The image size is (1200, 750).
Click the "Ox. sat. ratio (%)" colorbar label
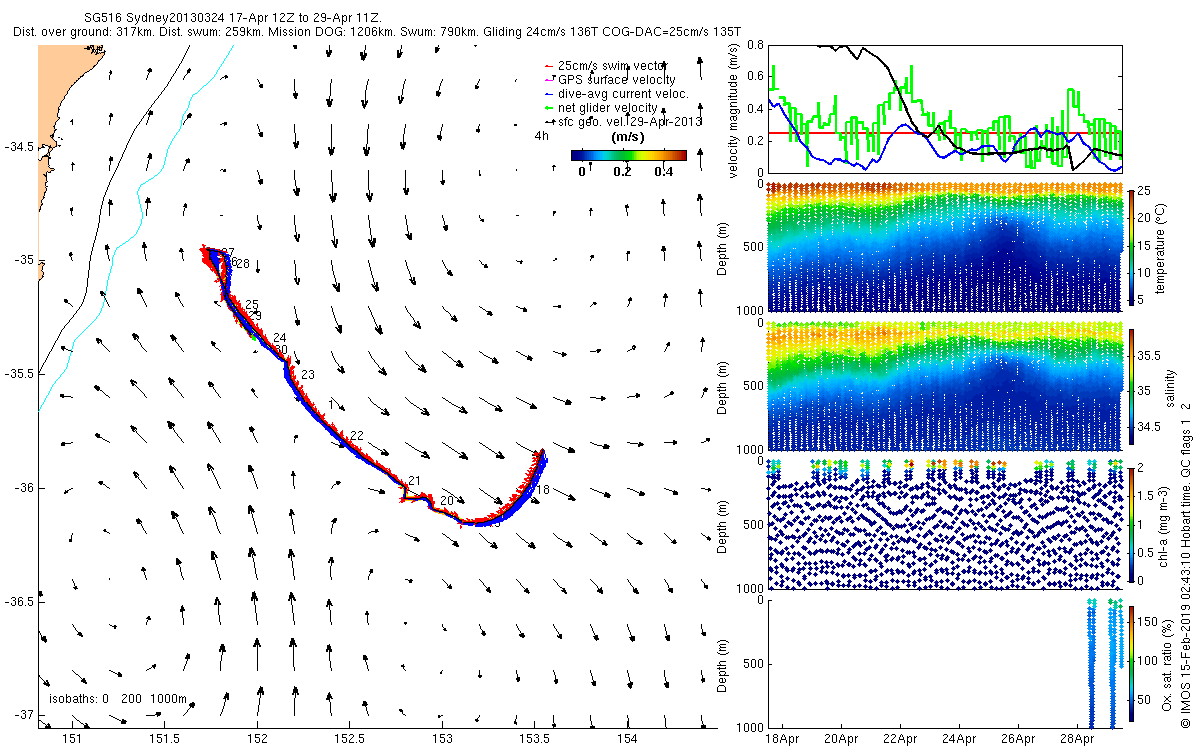(1167, 664)
